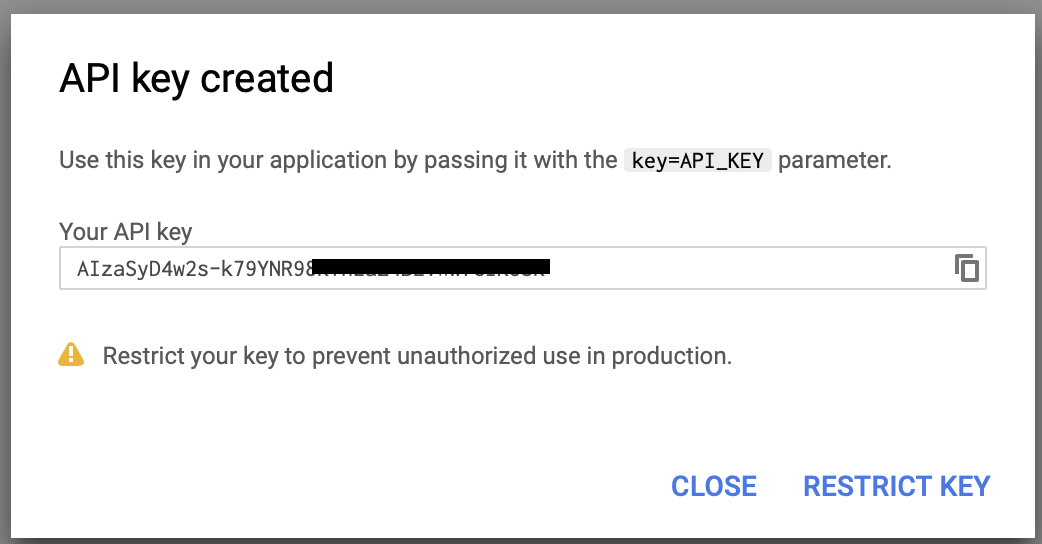Click the 'Your API key' field label
This screenshot has width=1042, height=544.
pyautogui.click(x=126, y=232)
